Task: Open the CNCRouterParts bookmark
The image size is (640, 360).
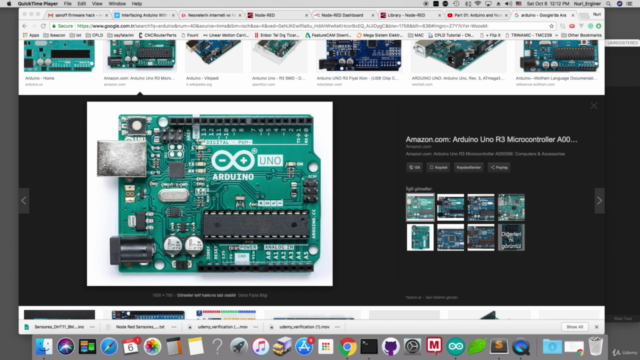Action: [157, 36]
